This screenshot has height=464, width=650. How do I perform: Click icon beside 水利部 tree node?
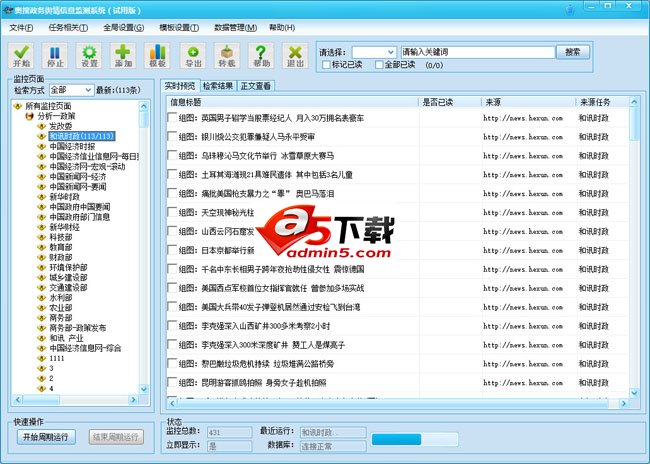pos(41,298)
